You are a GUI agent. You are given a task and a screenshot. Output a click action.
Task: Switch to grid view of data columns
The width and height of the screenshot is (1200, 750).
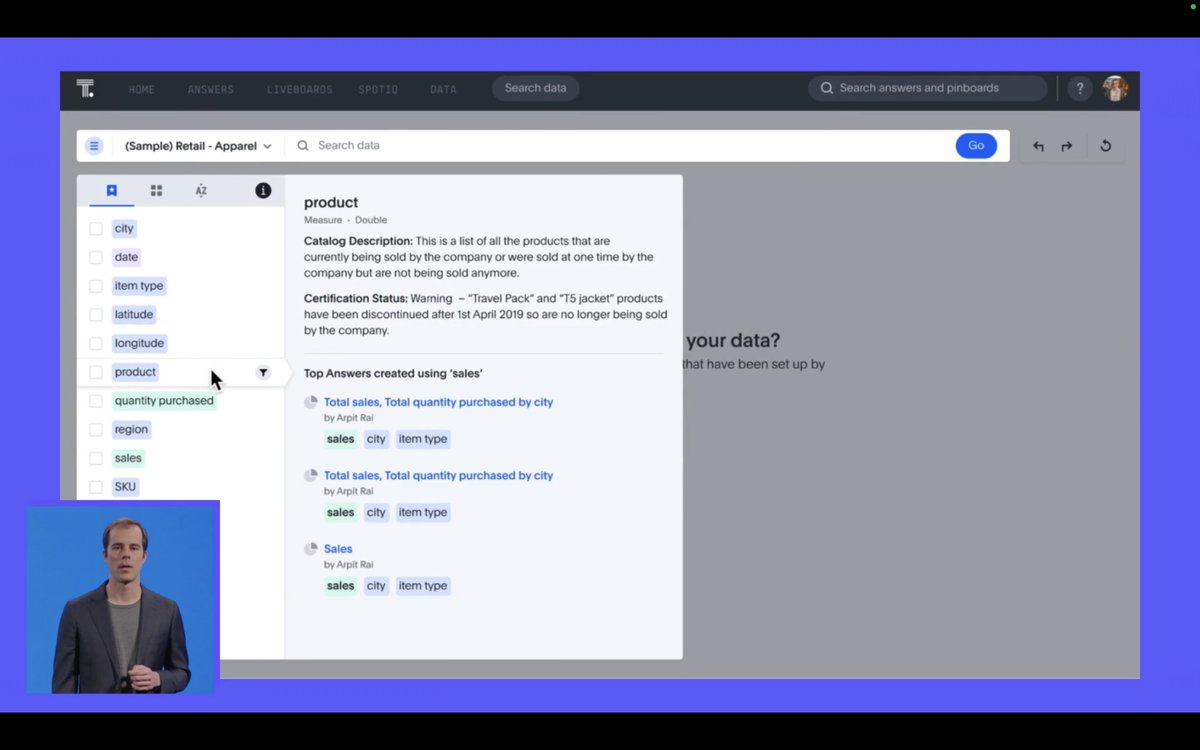pos(156,190)
